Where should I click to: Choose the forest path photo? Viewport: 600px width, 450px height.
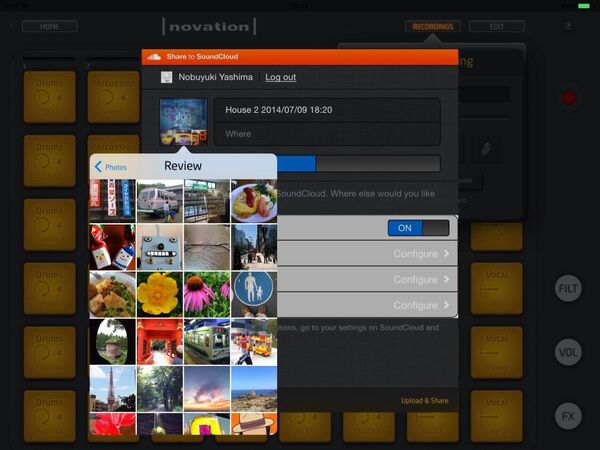(160, 389)
